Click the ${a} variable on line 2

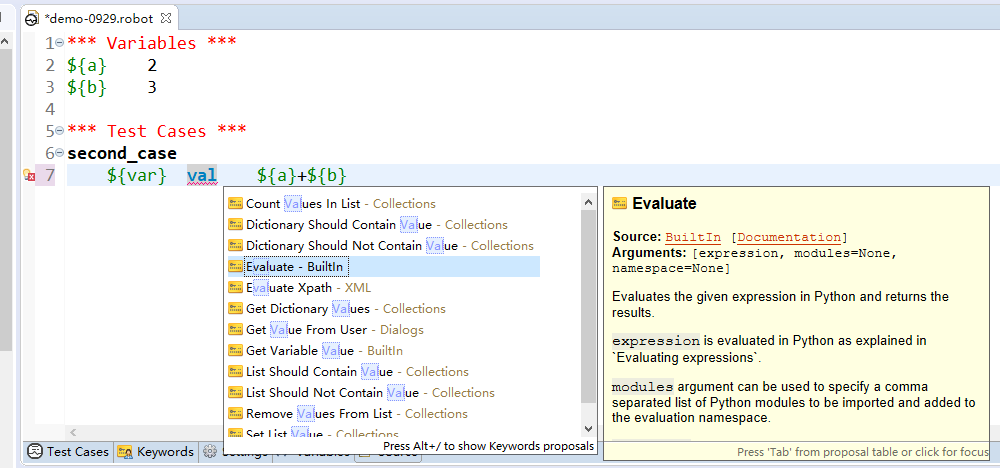(87, 65)
